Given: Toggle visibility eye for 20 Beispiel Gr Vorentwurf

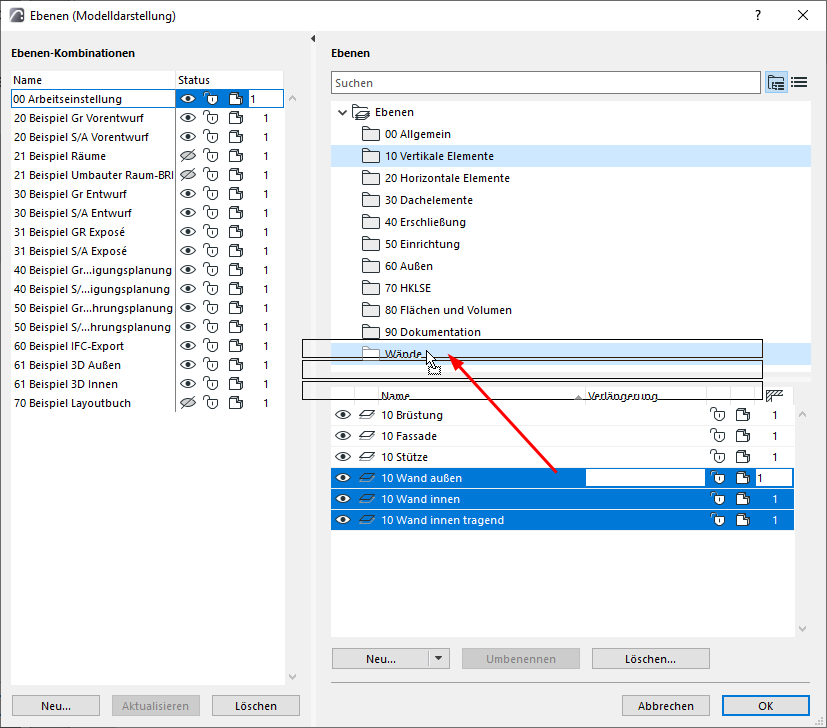Looking at the screenshot, I should point(188,118).
